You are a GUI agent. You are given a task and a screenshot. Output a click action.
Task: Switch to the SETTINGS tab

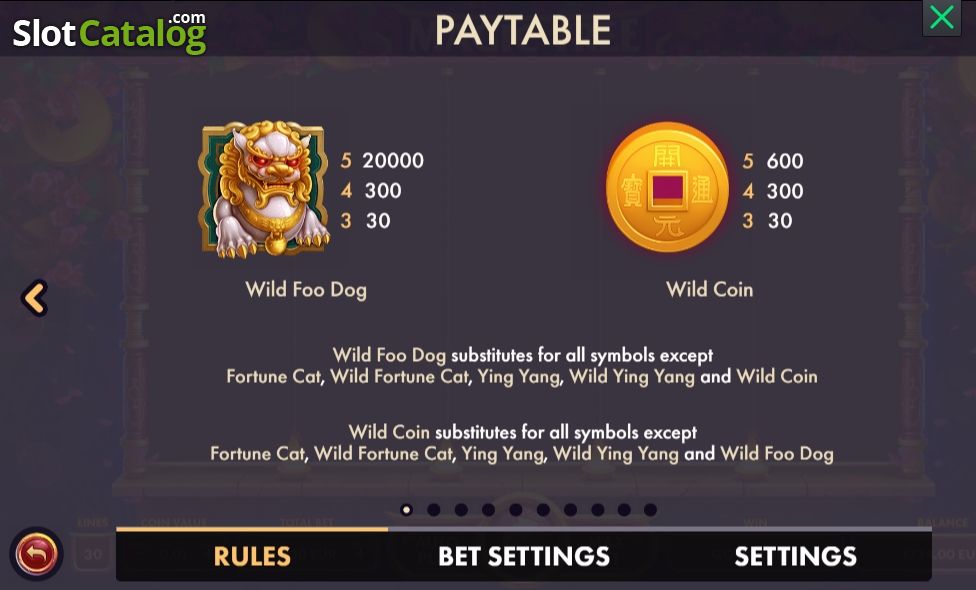[x=795, y=555]
